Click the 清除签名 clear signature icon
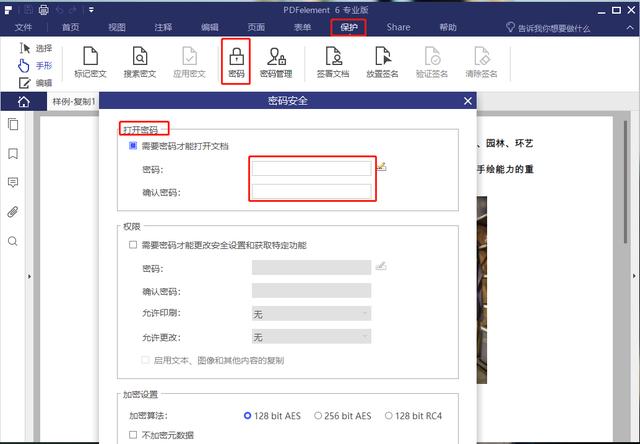Image resolution: width=640 pixels, height=444 pixels. click(x=482, y=62)
